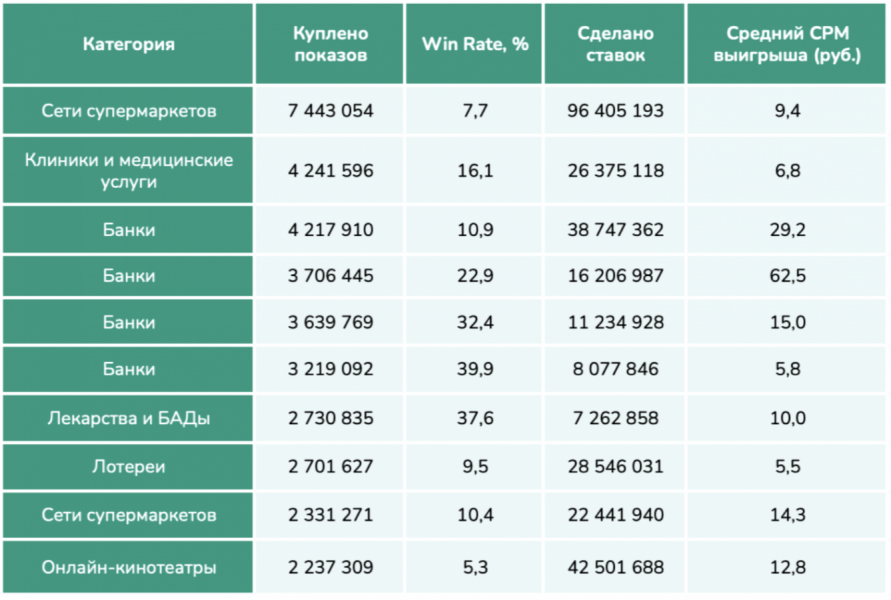
Task: Select the "Клиники и медицинские услуги" category cell
Action: (128, 170)
